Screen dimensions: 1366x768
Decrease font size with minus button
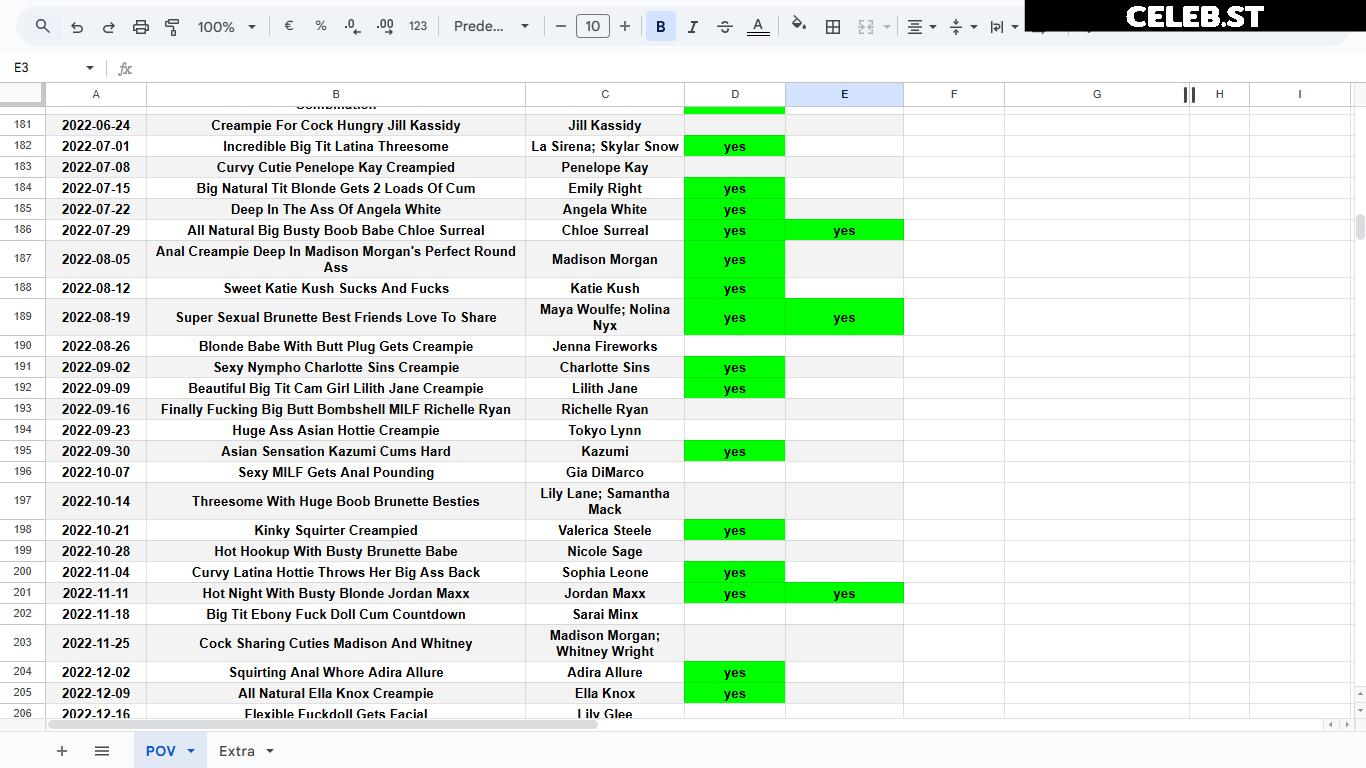[561, 27]
